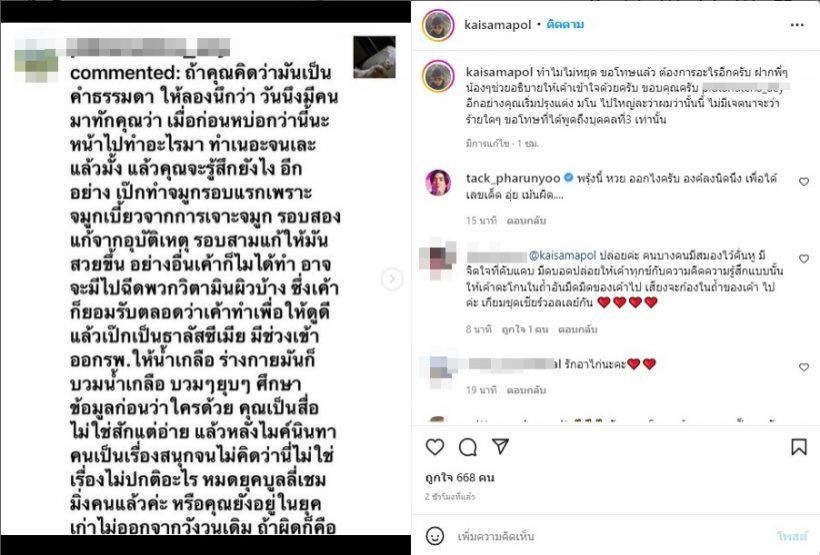Screen dimensions: 820x555
Task: Open the three-dot more options menu
Action: [796, 25]
